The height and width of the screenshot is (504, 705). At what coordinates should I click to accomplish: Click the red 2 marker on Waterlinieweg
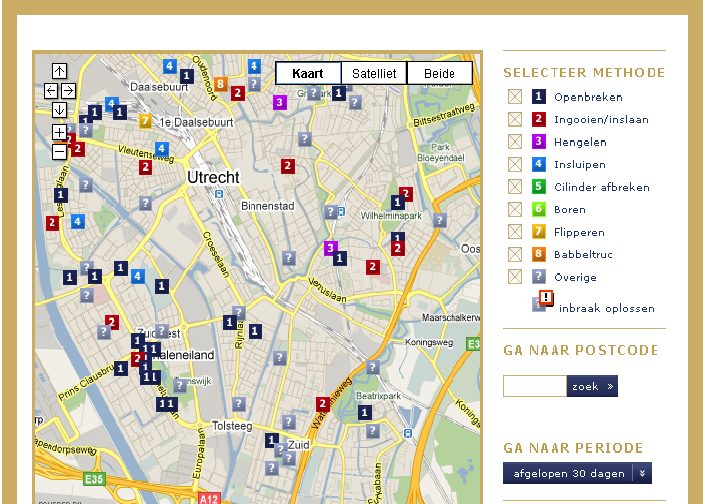(x=322, y=404)
